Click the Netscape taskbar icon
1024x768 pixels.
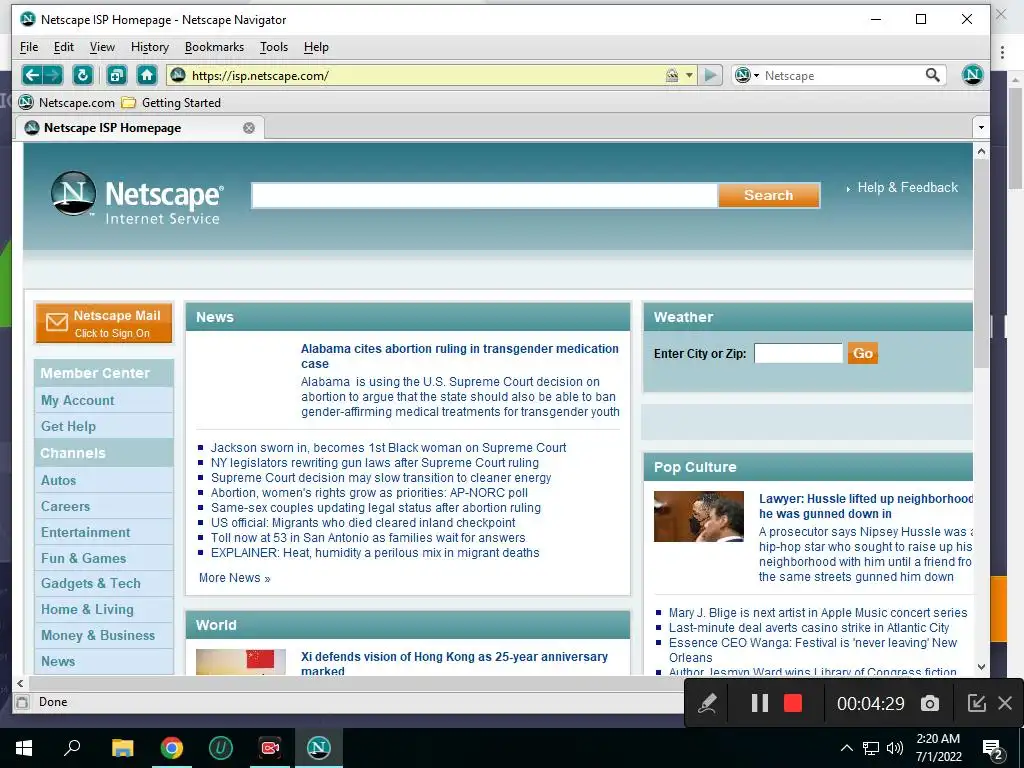[319, 748]
